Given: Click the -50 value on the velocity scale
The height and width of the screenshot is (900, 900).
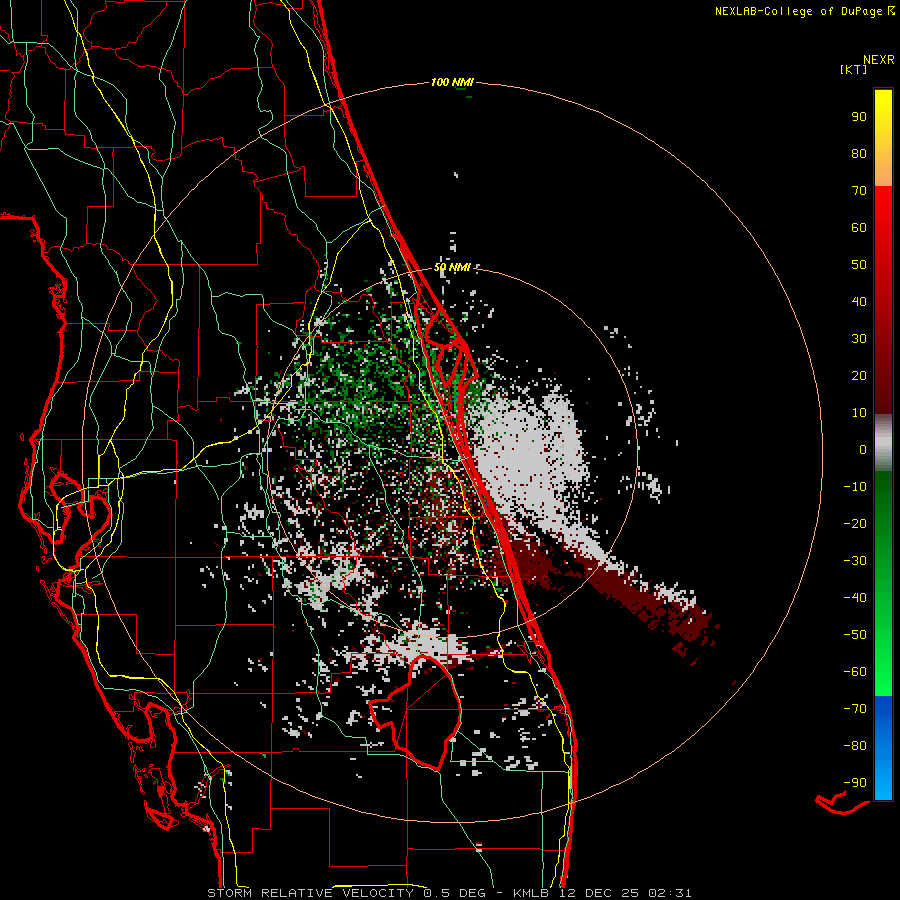Looking at the screenshot, I should tap(855, 635).
